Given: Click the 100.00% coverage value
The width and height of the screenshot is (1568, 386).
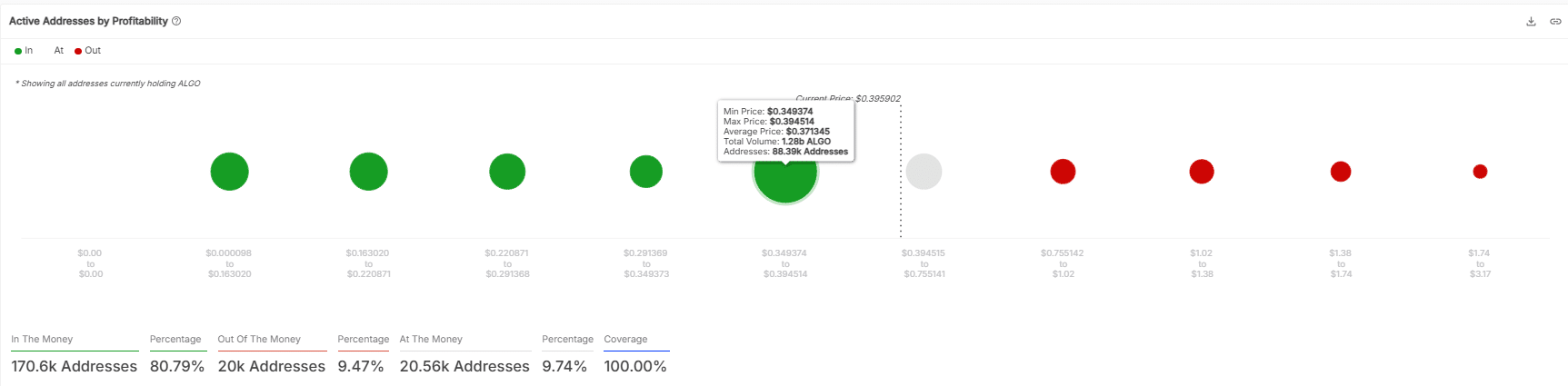Looking at the screenshot, I should 635,367.
